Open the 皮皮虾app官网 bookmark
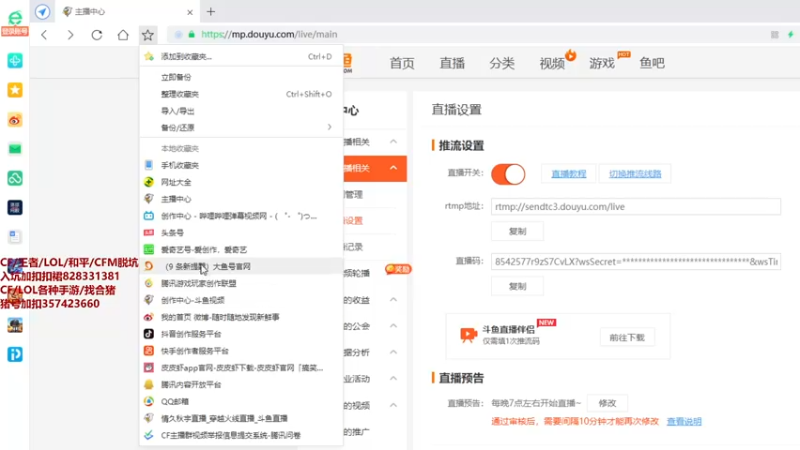The height and width of the screenshot is (450, 800). (x=241, y=367)
